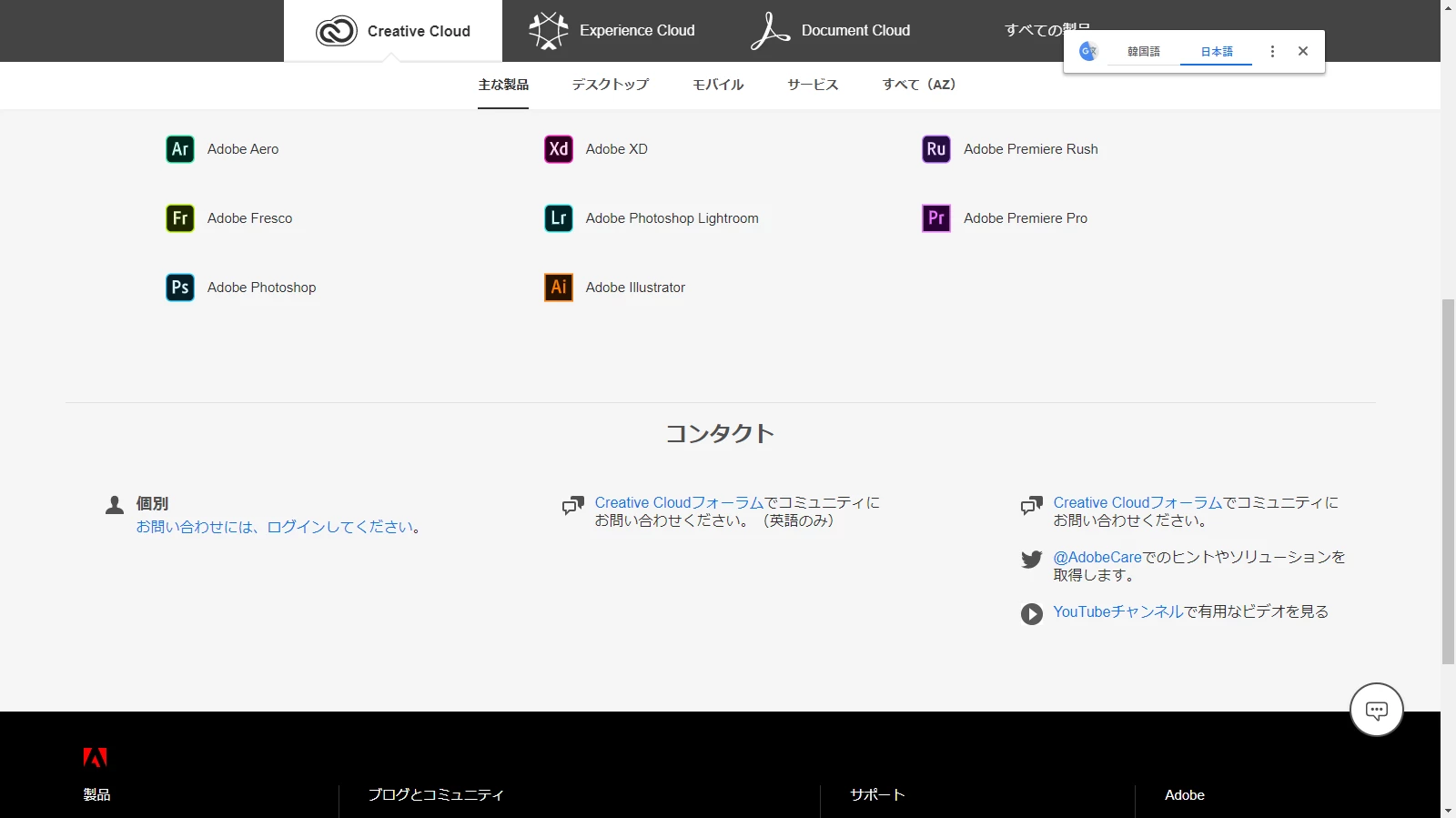Open the Adobe Photoshop Lightroom link

click(x=672, y=218)
